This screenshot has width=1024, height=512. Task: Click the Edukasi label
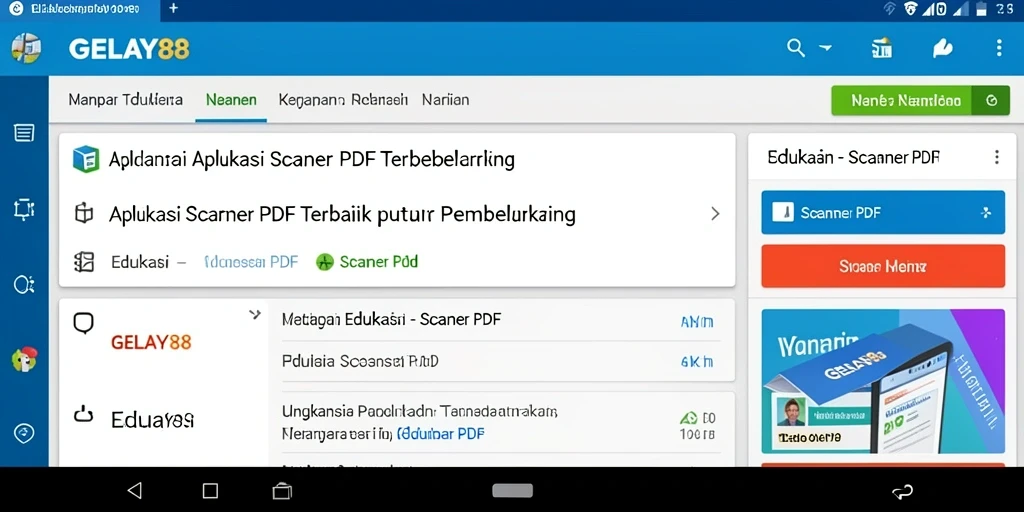pos(140,262)
